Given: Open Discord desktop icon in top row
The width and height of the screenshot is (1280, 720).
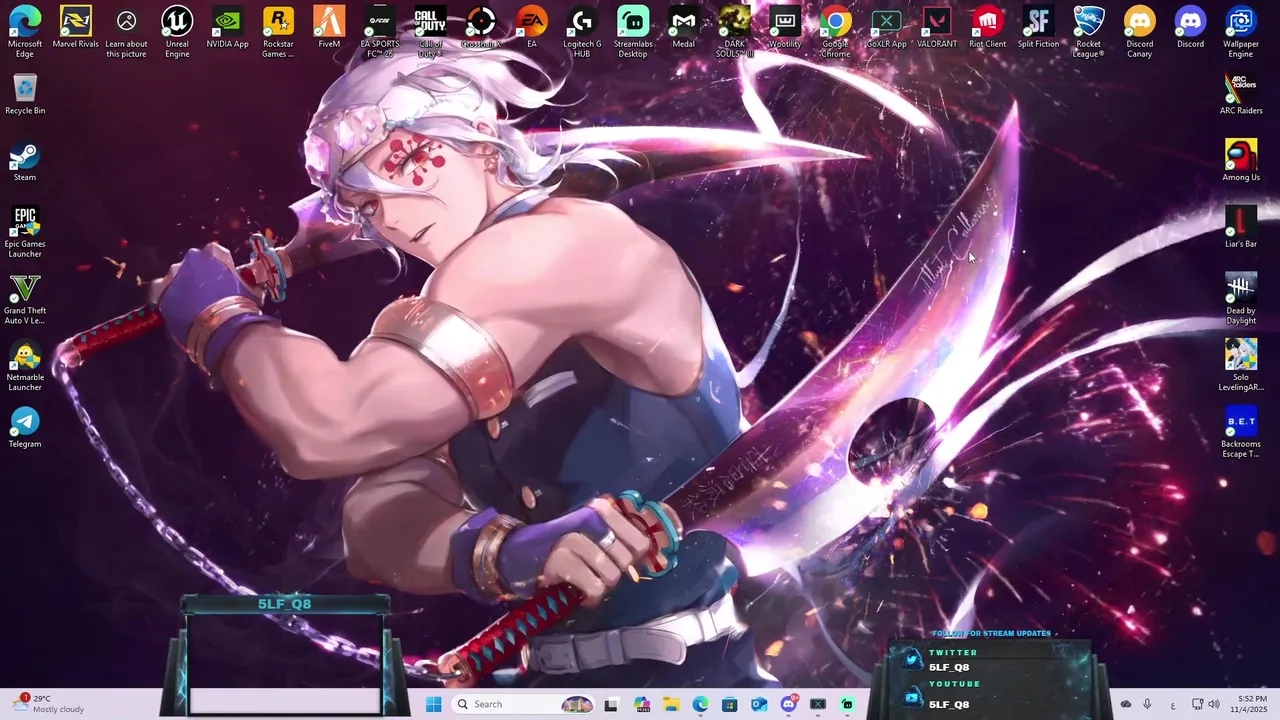Looking at the screenshot, I should 1190,27.
